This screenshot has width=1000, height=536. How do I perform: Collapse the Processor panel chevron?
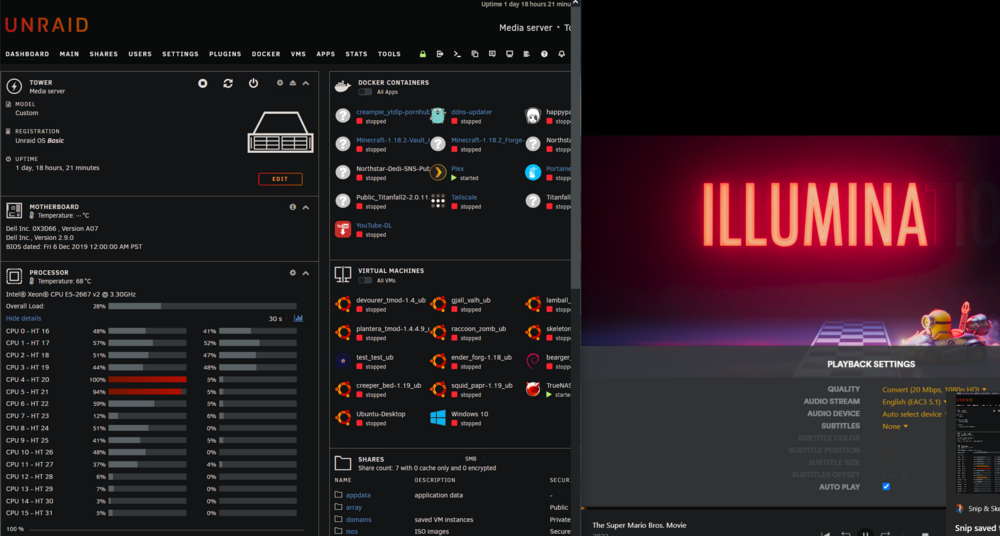click(x=305, y=272)
